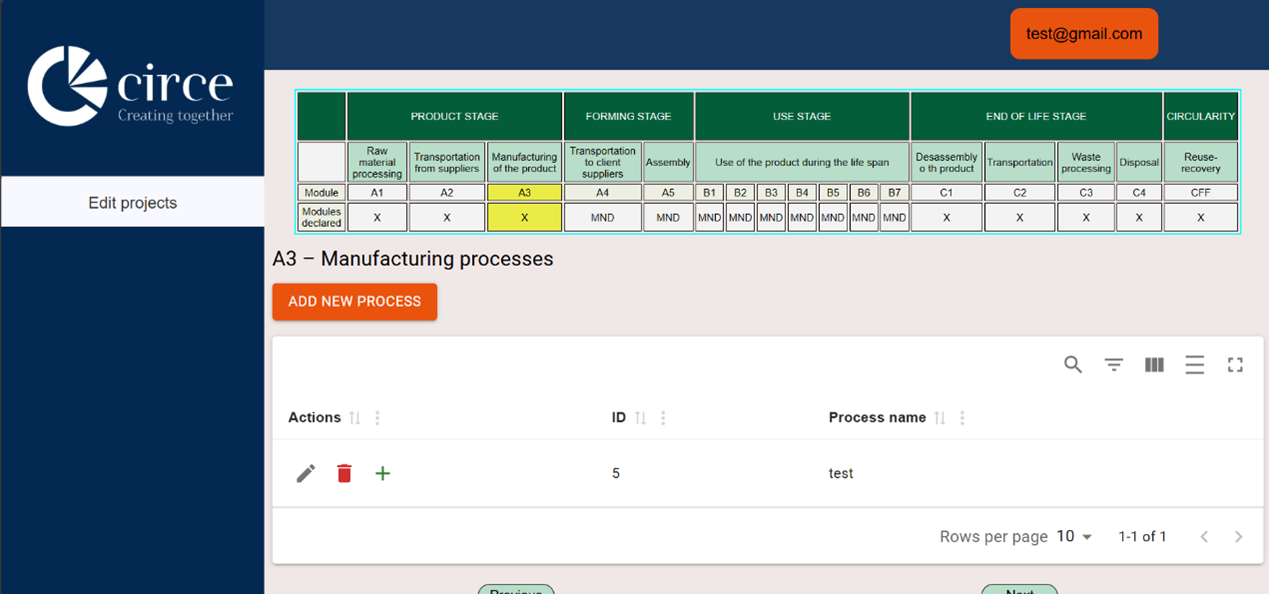1269x594 pixels.
Task: Toggle table row density icon
Action: tap(1194, 365)
